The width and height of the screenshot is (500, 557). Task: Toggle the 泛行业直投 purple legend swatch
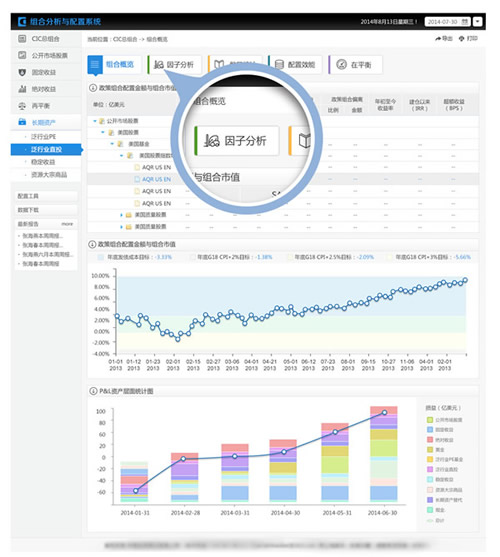tap(430, 470)
